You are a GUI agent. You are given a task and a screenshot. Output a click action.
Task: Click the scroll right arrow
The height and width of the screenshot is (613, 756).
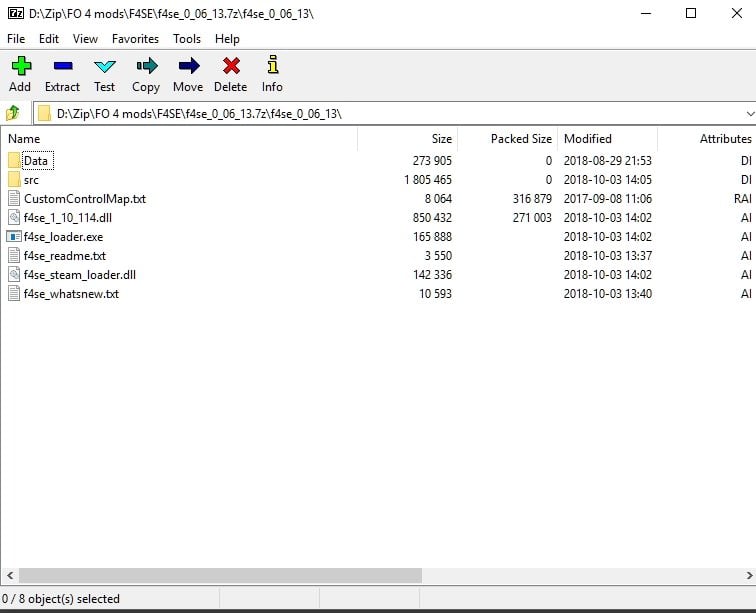[x=749, y=575]
